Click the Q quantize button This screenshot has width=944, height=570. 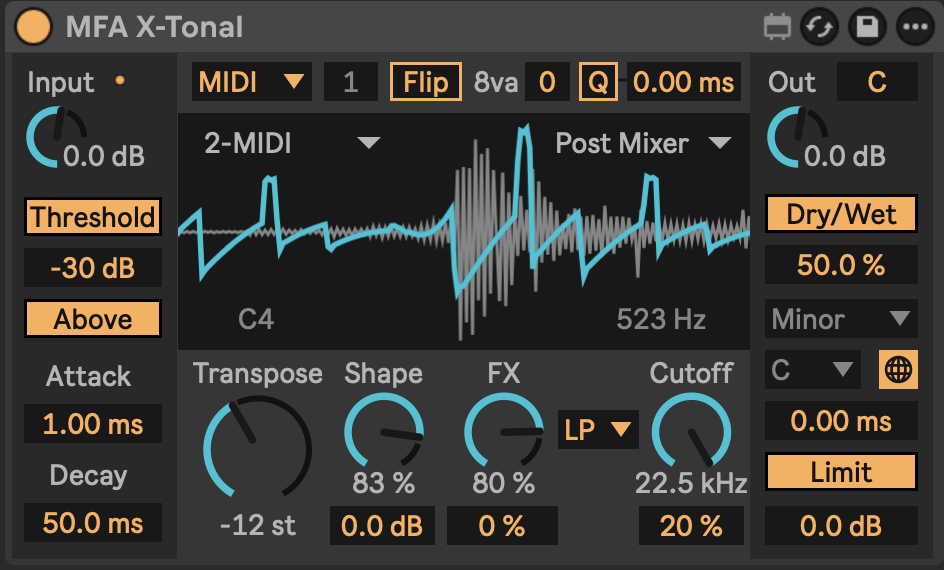click(597, 82)
